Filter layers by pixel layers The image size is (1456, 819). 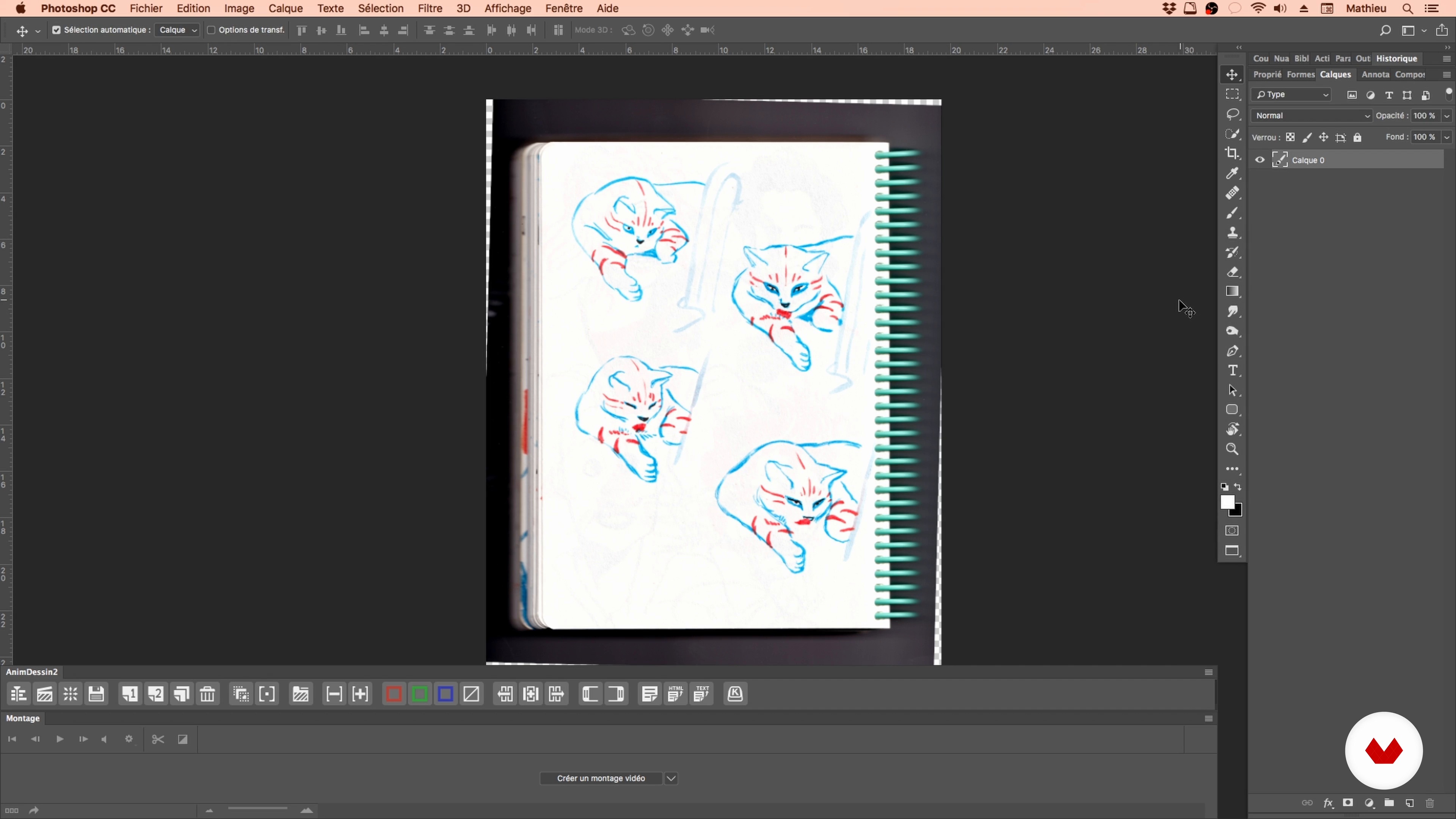tap(1352, 95)
